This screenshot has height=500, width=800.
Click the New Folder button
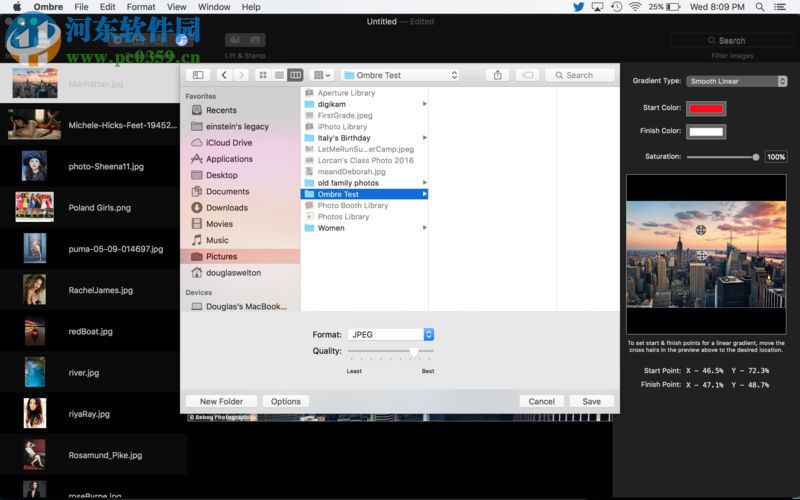coord(221,402)
